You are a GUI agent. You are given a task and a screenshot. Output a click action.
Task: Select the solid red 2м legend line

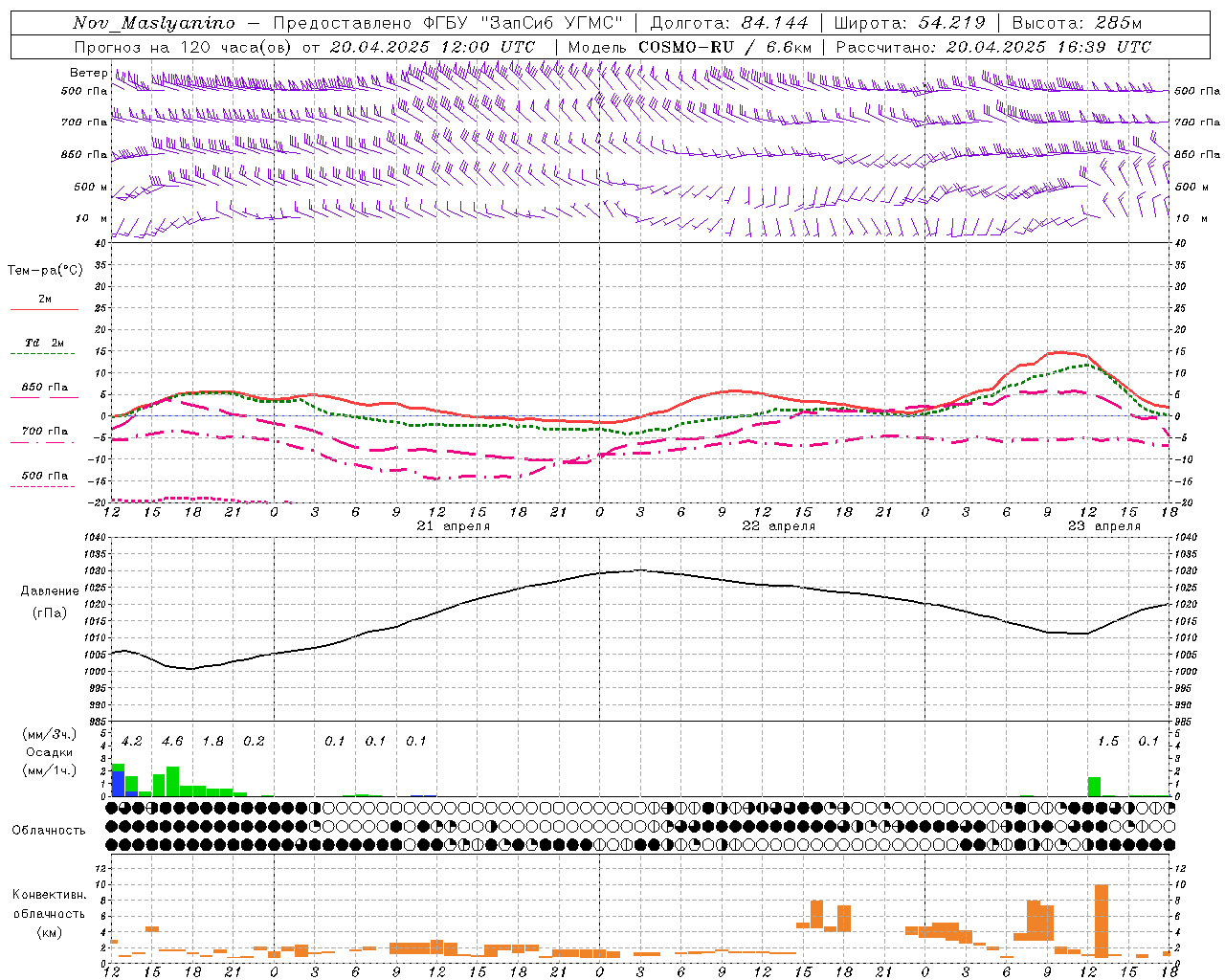click(44, 310)
